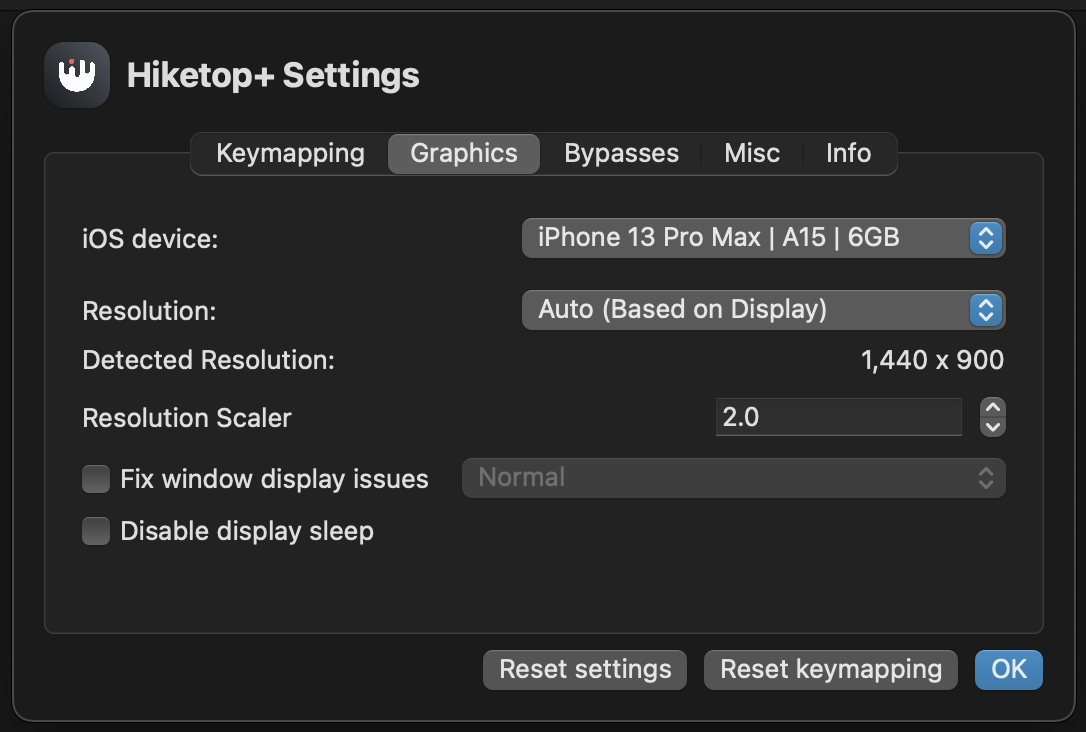Click the Hiketop+ app logo icon
Viewport: 1086px width, 732px height.
tap(77, 75)
